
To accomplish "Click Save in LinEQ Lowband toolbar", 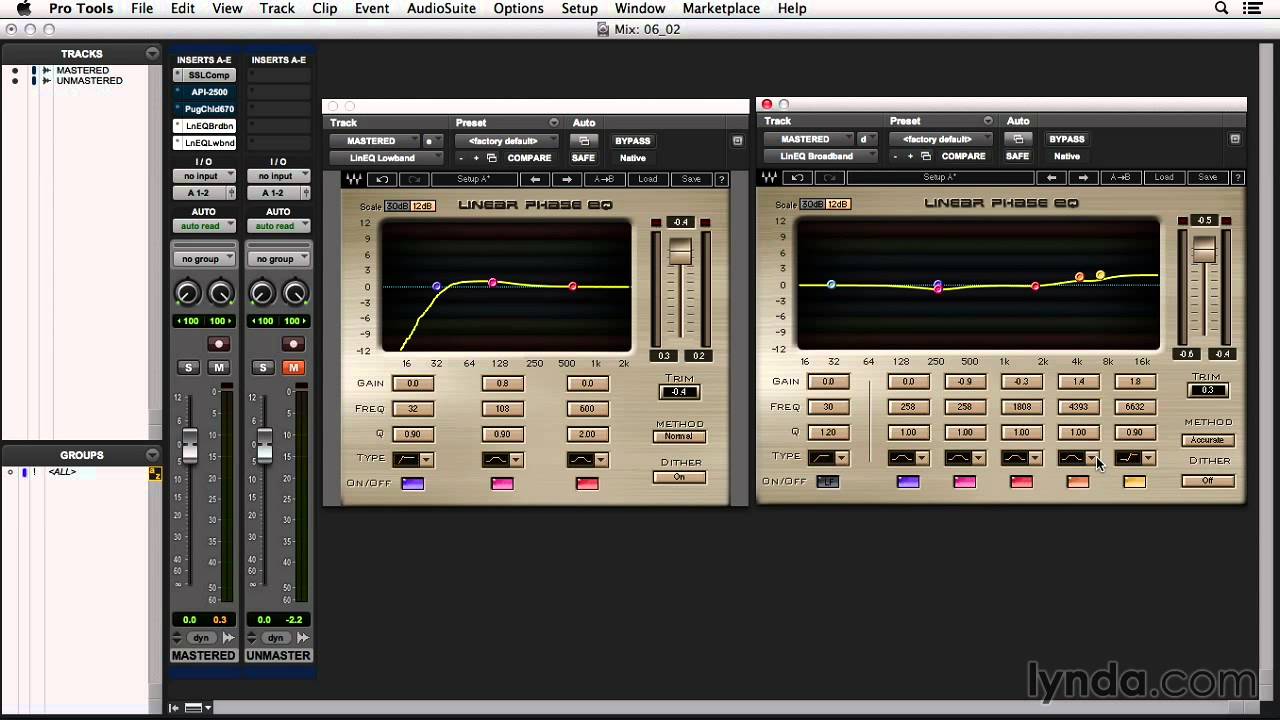I will click(x=692, y=180).
